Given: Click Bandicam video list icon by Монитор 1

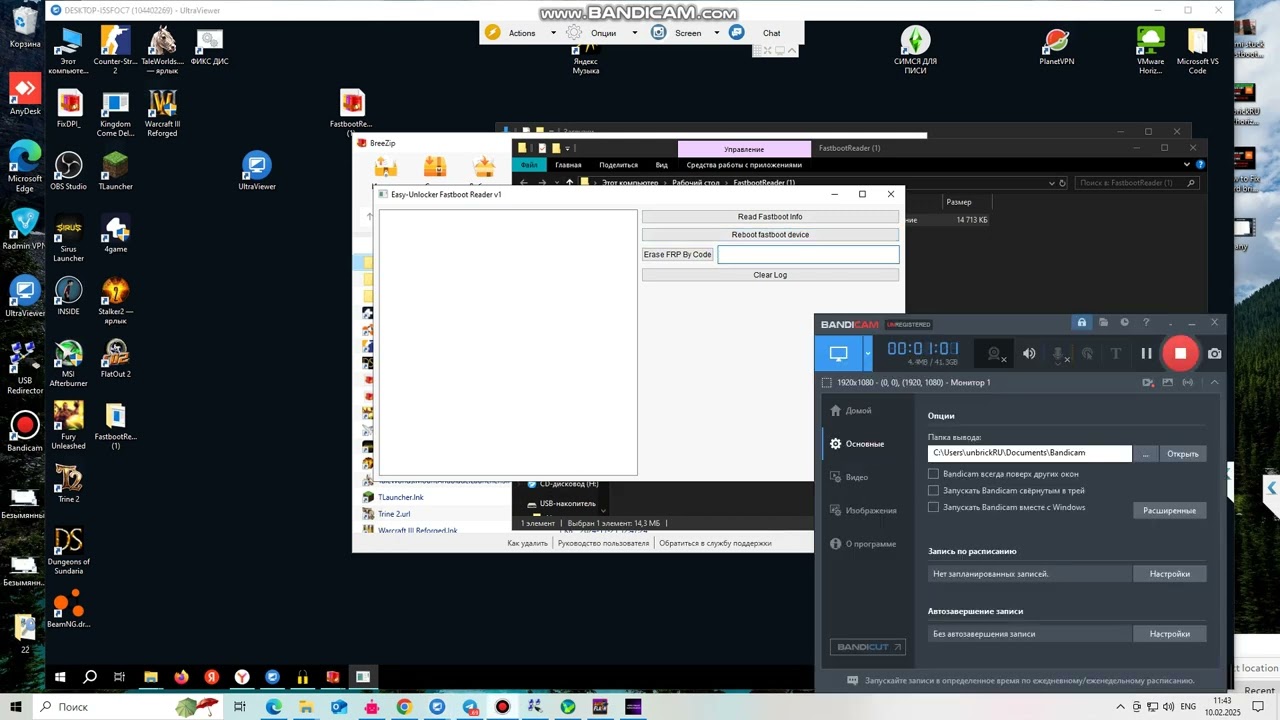Looking at the screenshot, I should point(1148,382).
